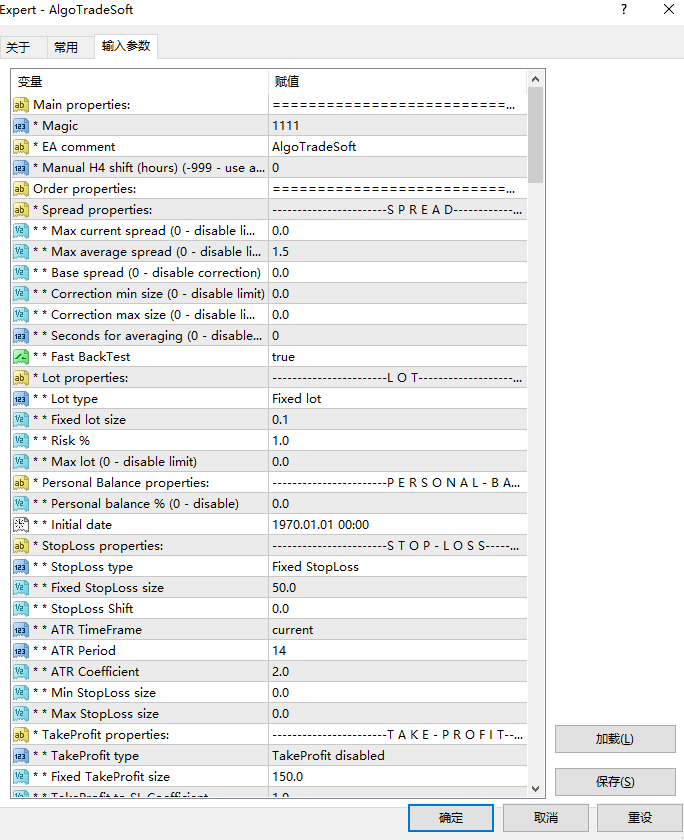Click the scrollbar down arrow
This screenshot has height=840, width=684.
(x=535, y=789)
